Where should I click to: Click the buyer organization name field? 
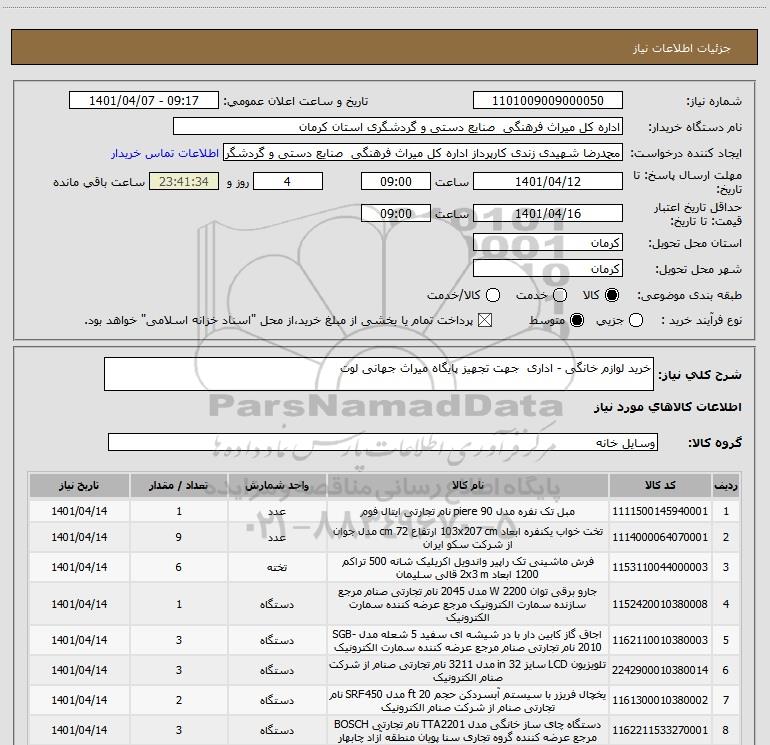pyautogui.click(x=398, y=127)
